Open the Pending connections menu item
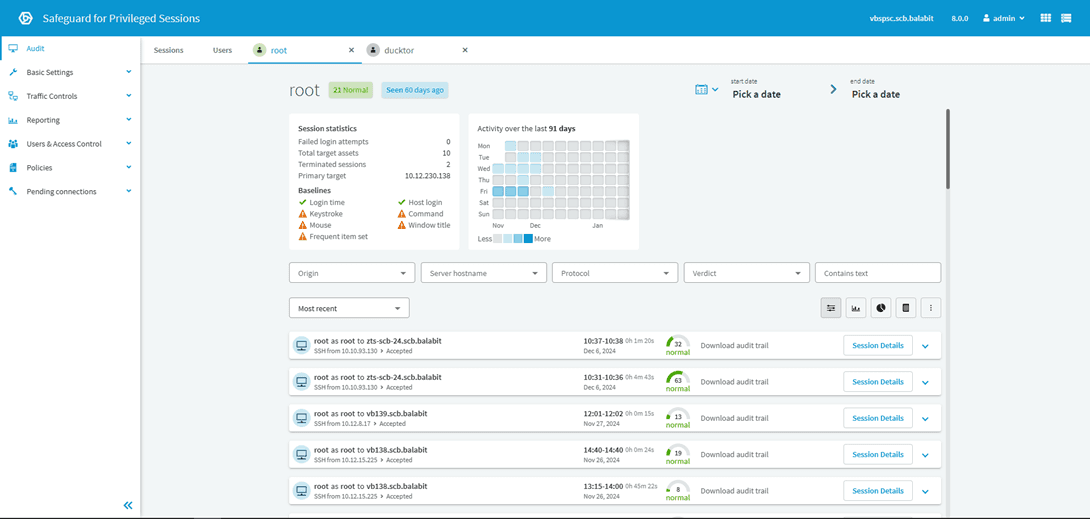The height and width of the screenshot is (519, 1090). (x=70, y=191)
